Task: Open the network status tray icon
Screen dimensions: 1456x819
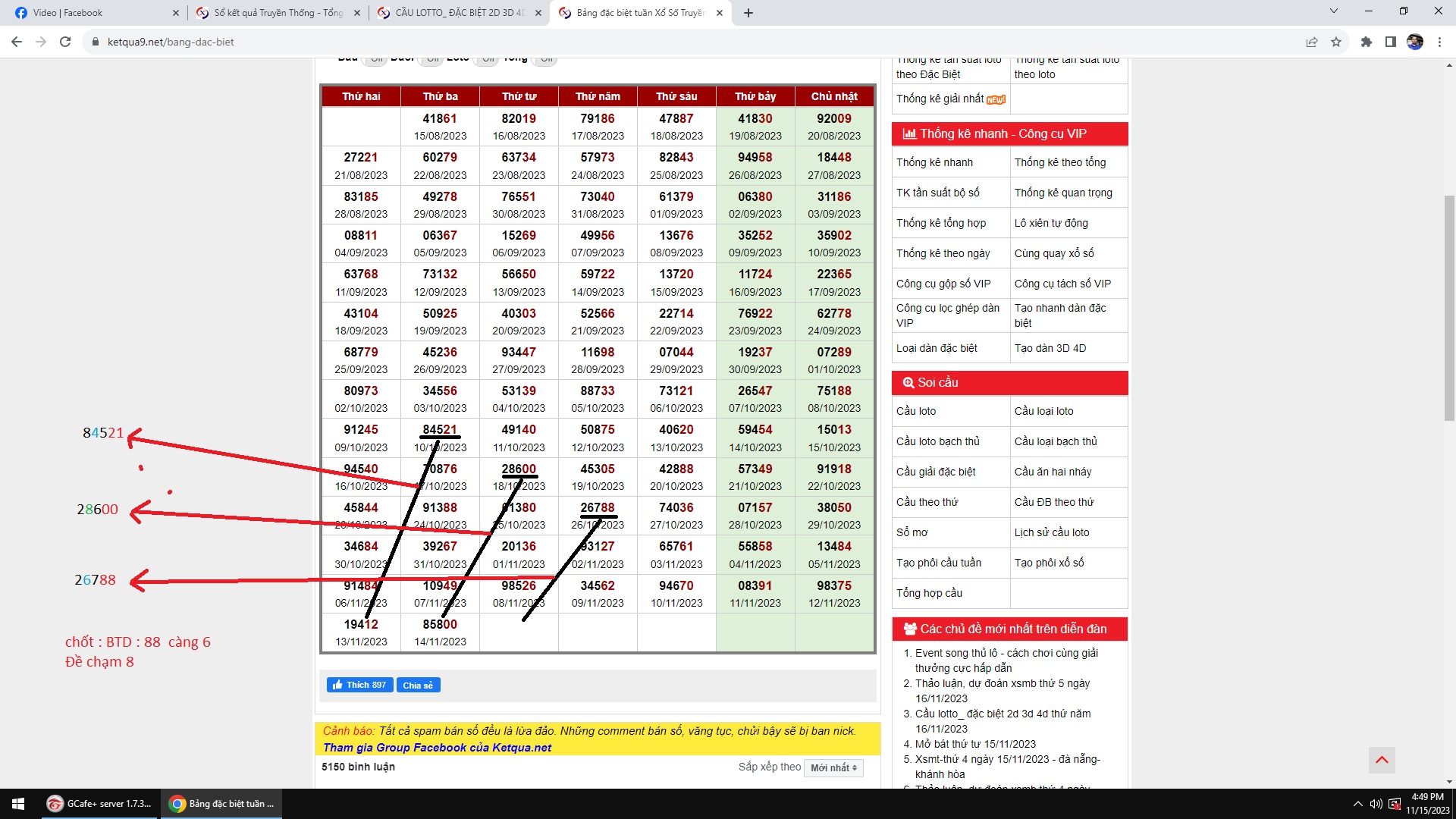Action: click(1395, 804)
